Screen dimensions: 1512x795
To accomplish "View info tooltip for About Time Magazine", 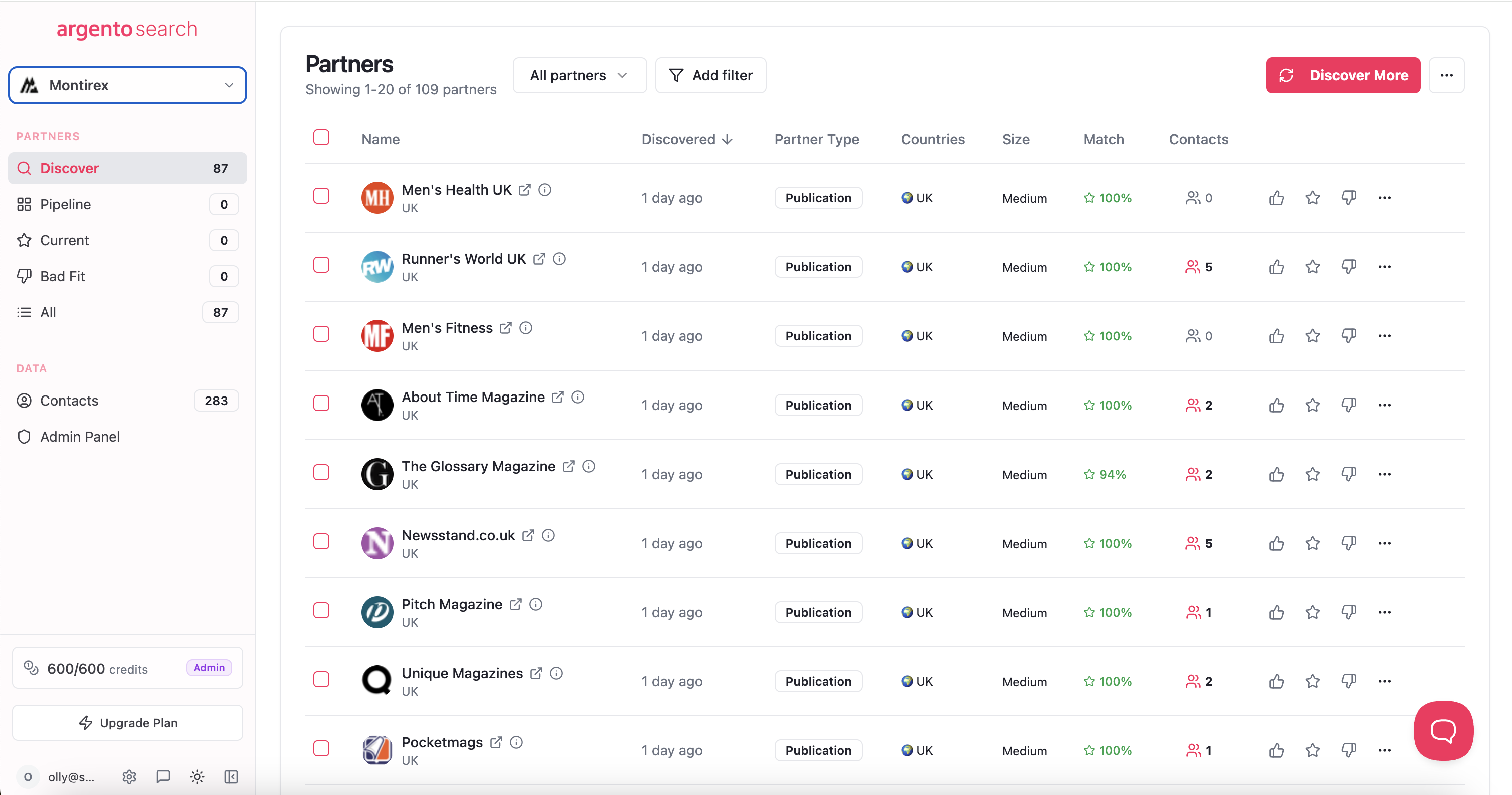I will 578,396.
